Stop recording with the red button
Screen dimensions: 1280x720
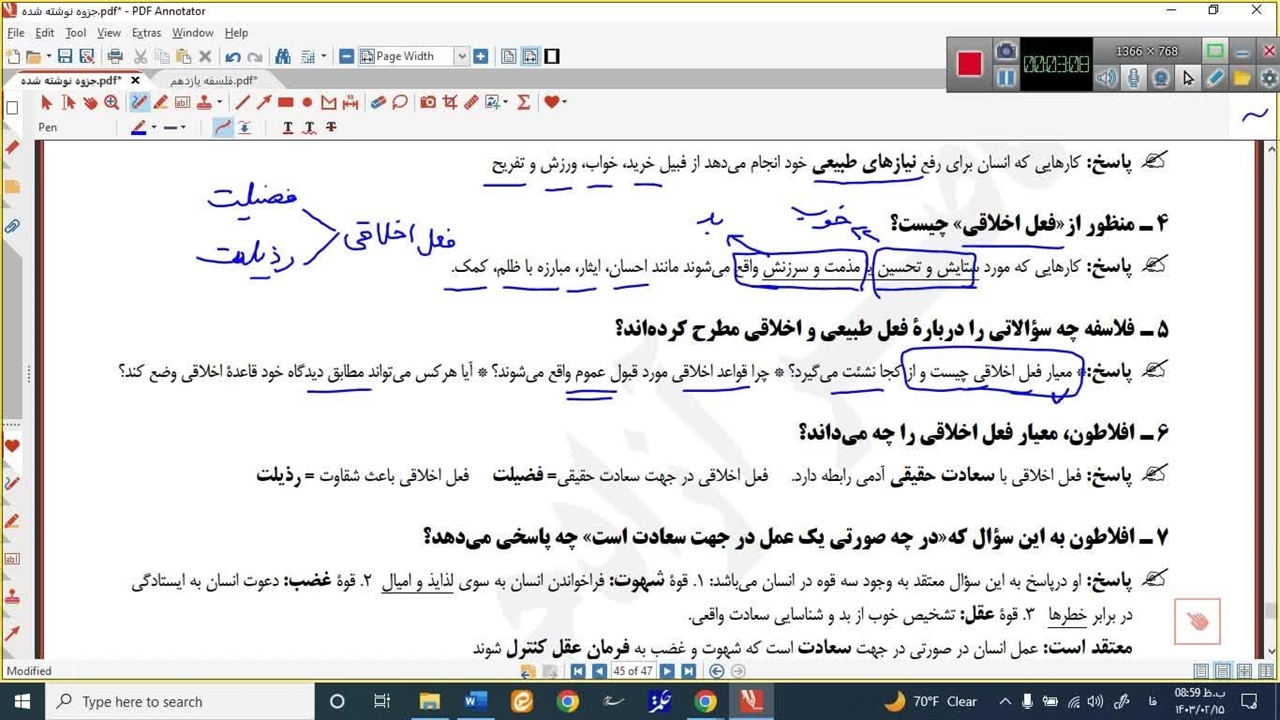coord(969,64)
